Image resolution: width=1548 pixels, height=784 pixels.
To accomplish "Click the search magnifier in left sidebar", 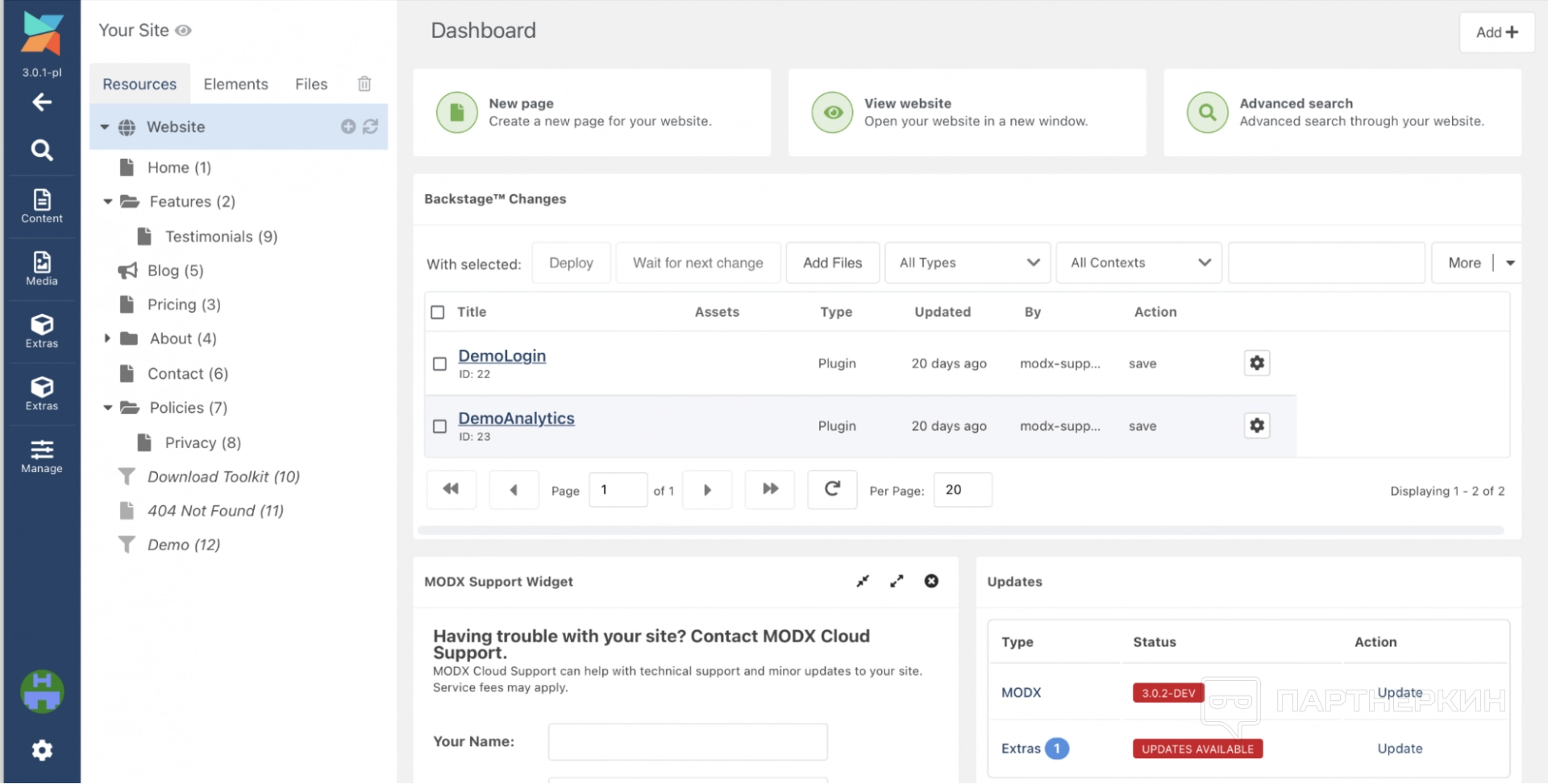I will point(42,150).
